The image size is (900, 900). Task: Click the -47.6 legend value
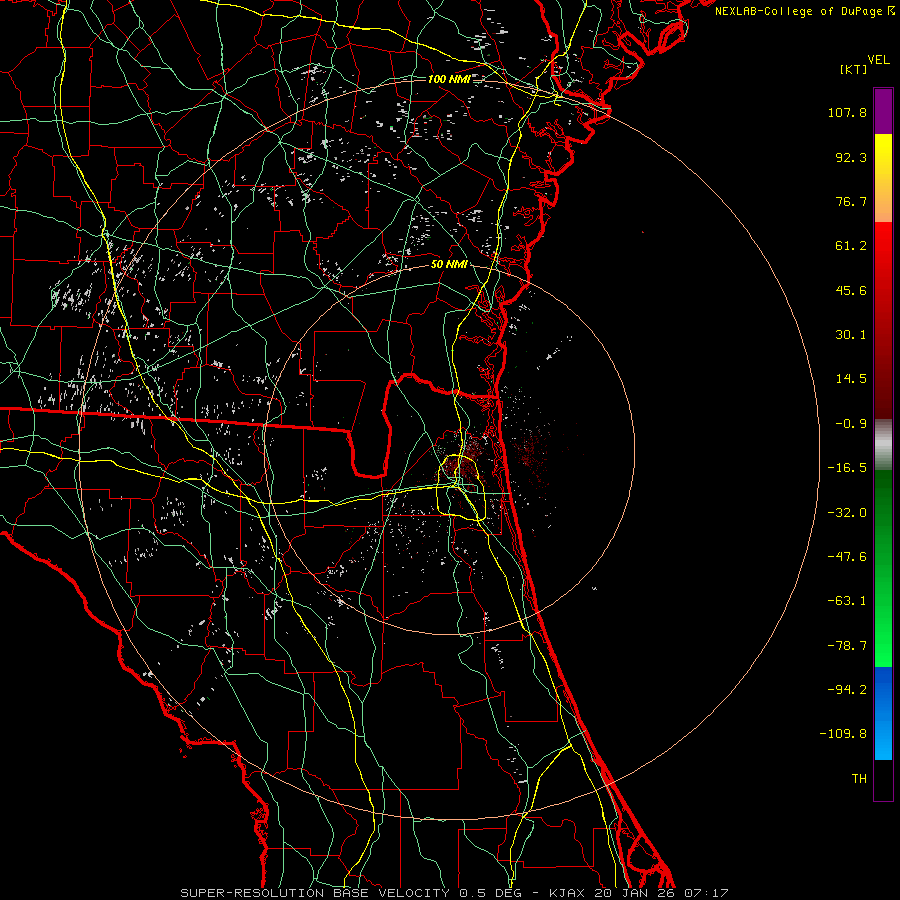click(x=847, y=557)
